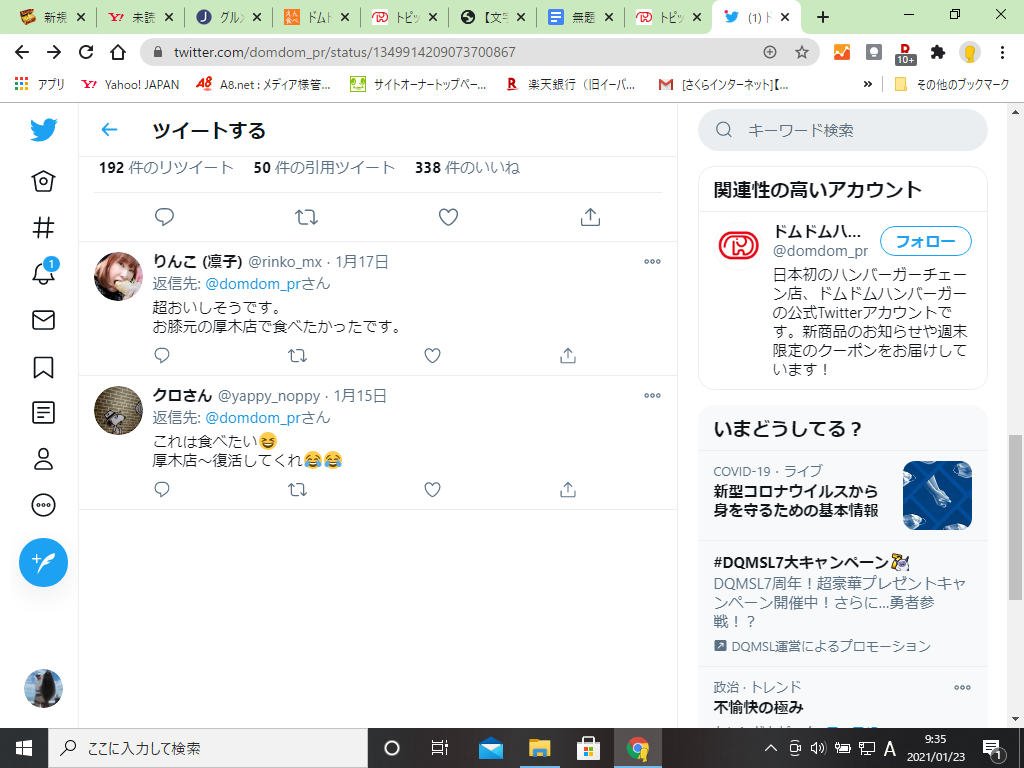This screenshot has width=1024, height=768.
Task: Open A8.net bookmark
Action: click(x=263, y=84)
